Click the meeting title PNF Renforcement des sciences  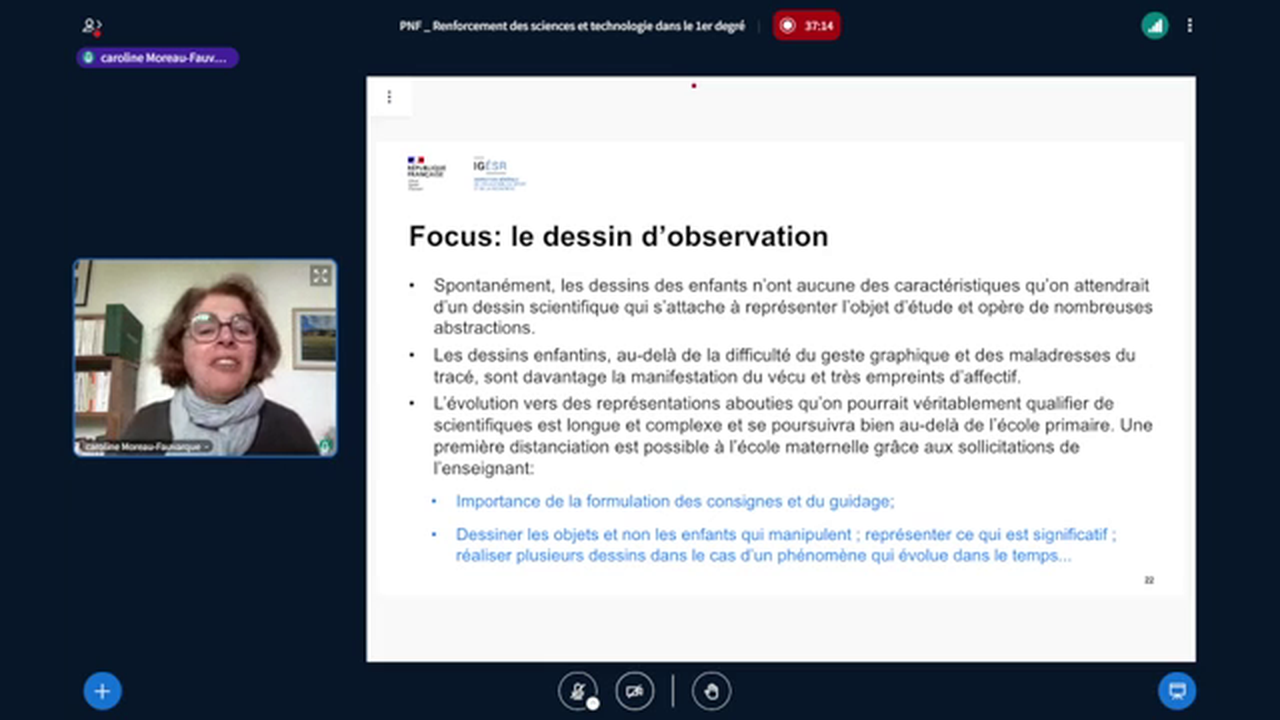(572, 26)
